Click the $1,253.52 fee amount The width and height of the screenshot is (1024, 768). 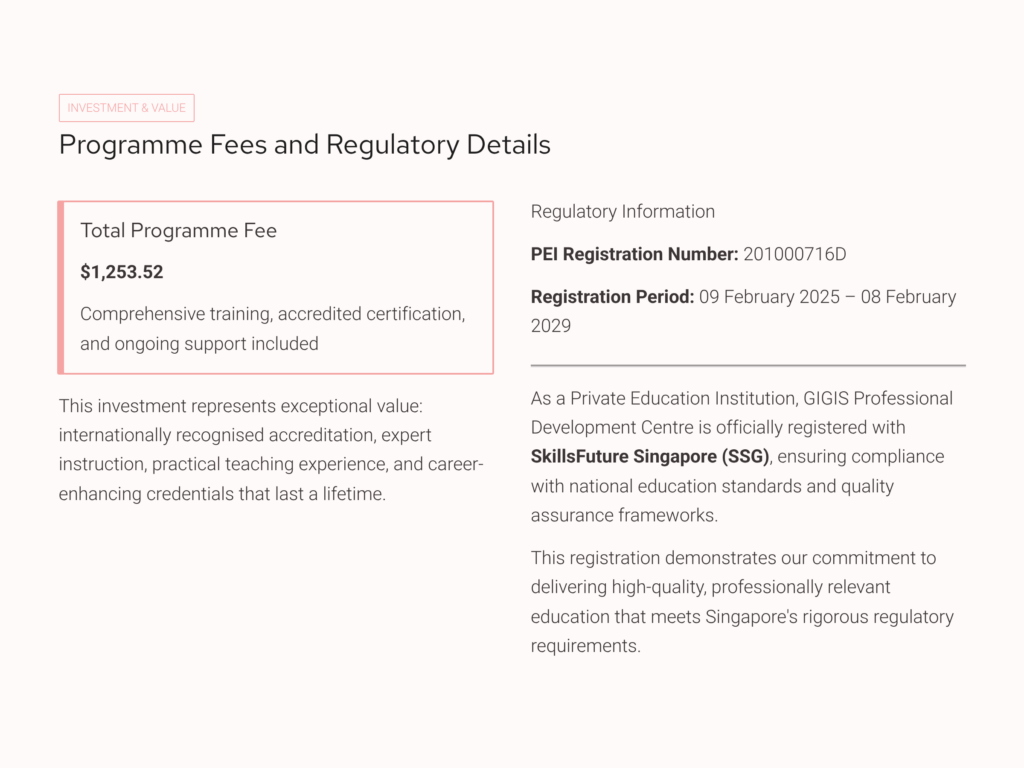121,272
